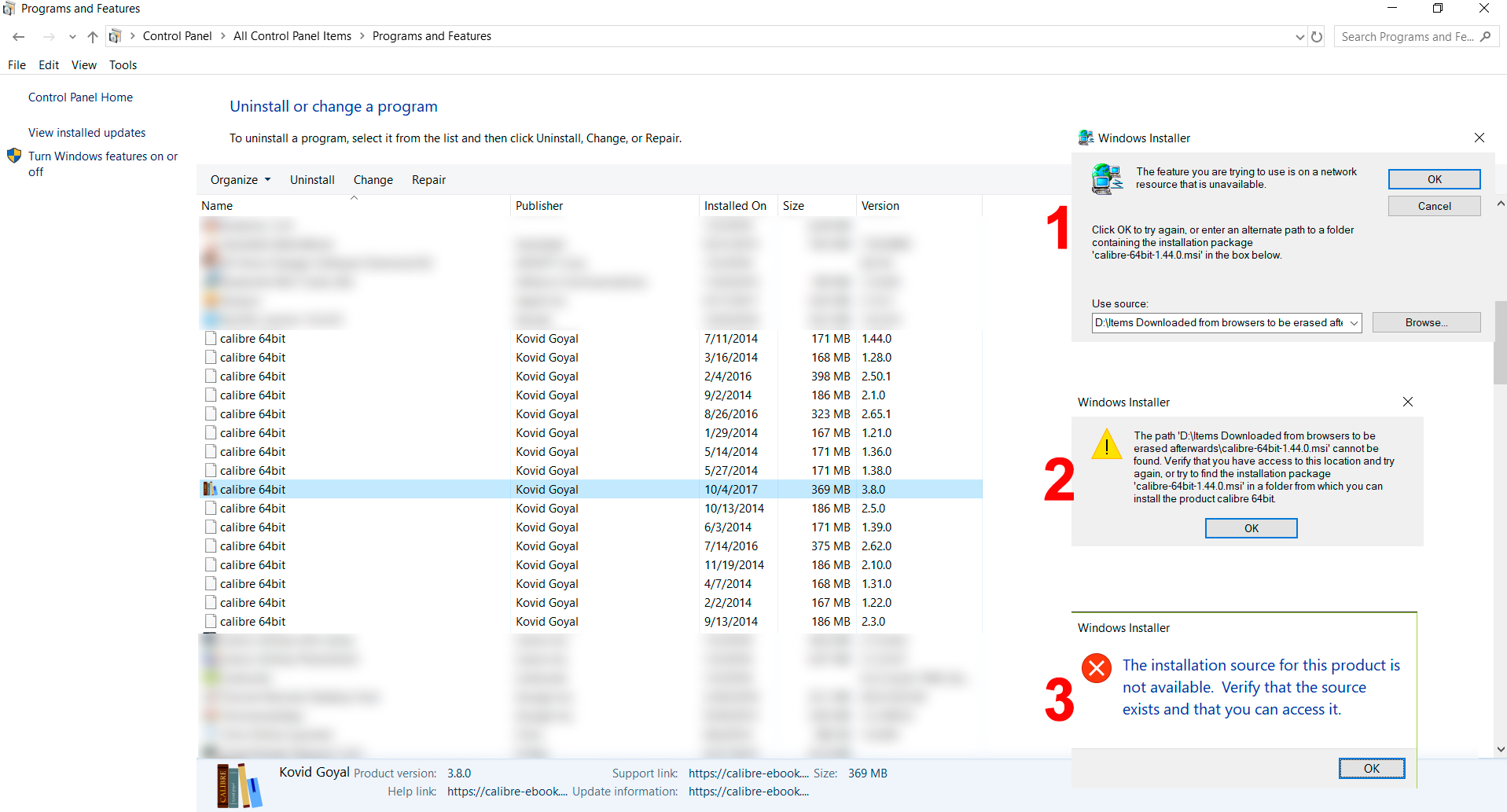The width and height of the screenshot is (1507, 812).
Task: Select calibre 64bit version 1.44.0 icon
Action: pyautogui.click(x=211, y=339)
